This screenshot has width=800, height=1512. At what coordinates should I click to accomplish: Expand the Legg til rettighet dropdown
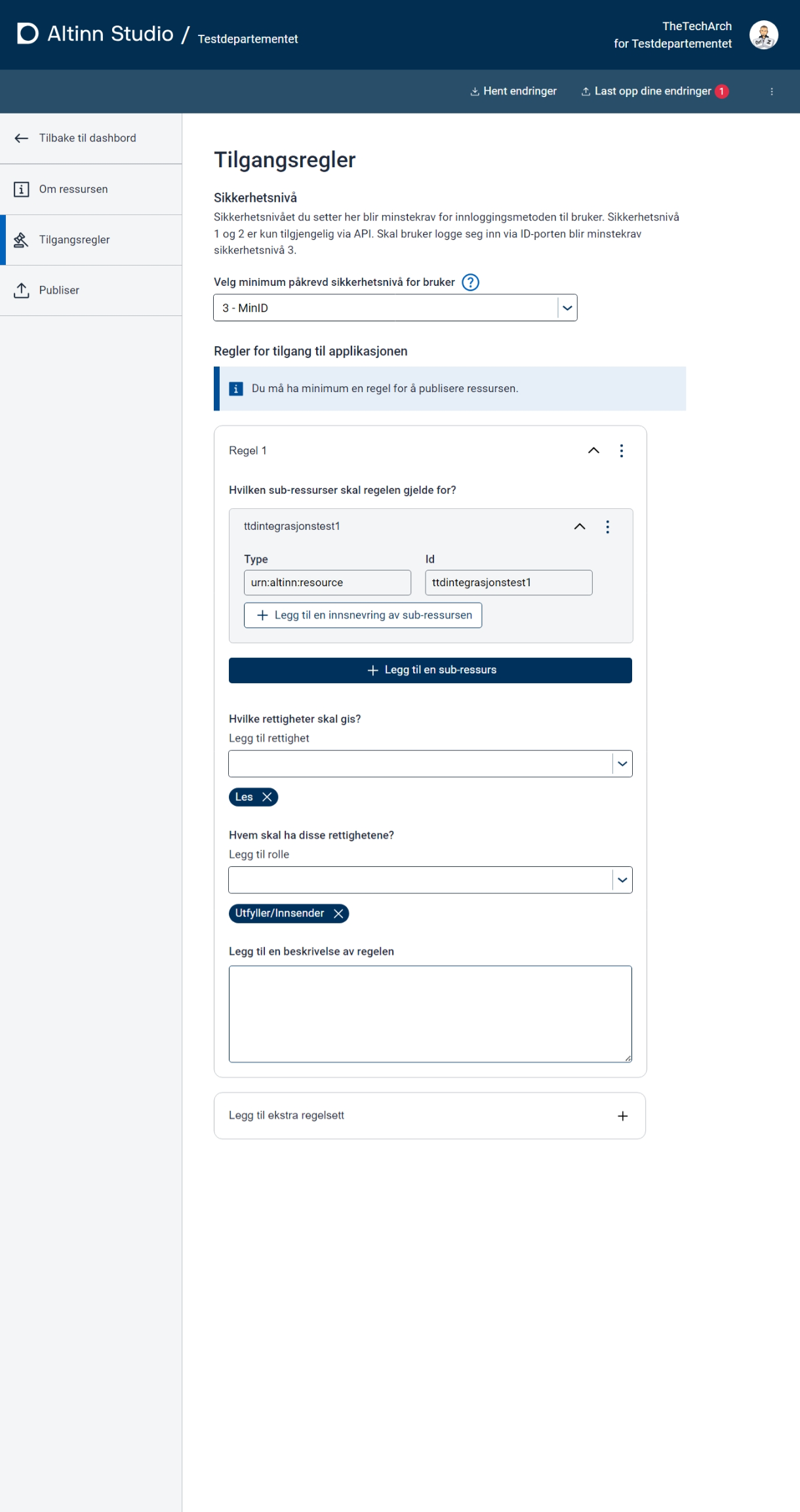[622, 764]
